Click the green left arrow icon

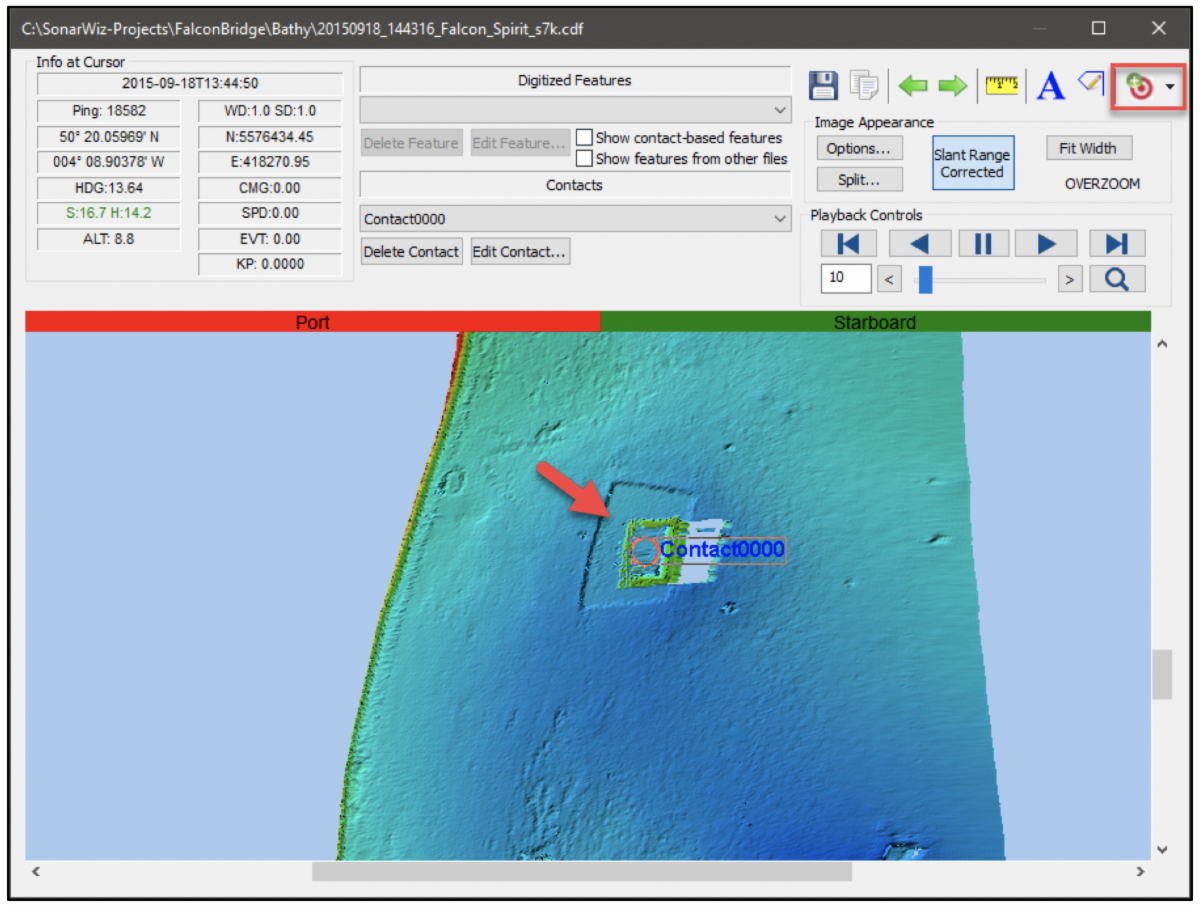[x=913, y=86]
